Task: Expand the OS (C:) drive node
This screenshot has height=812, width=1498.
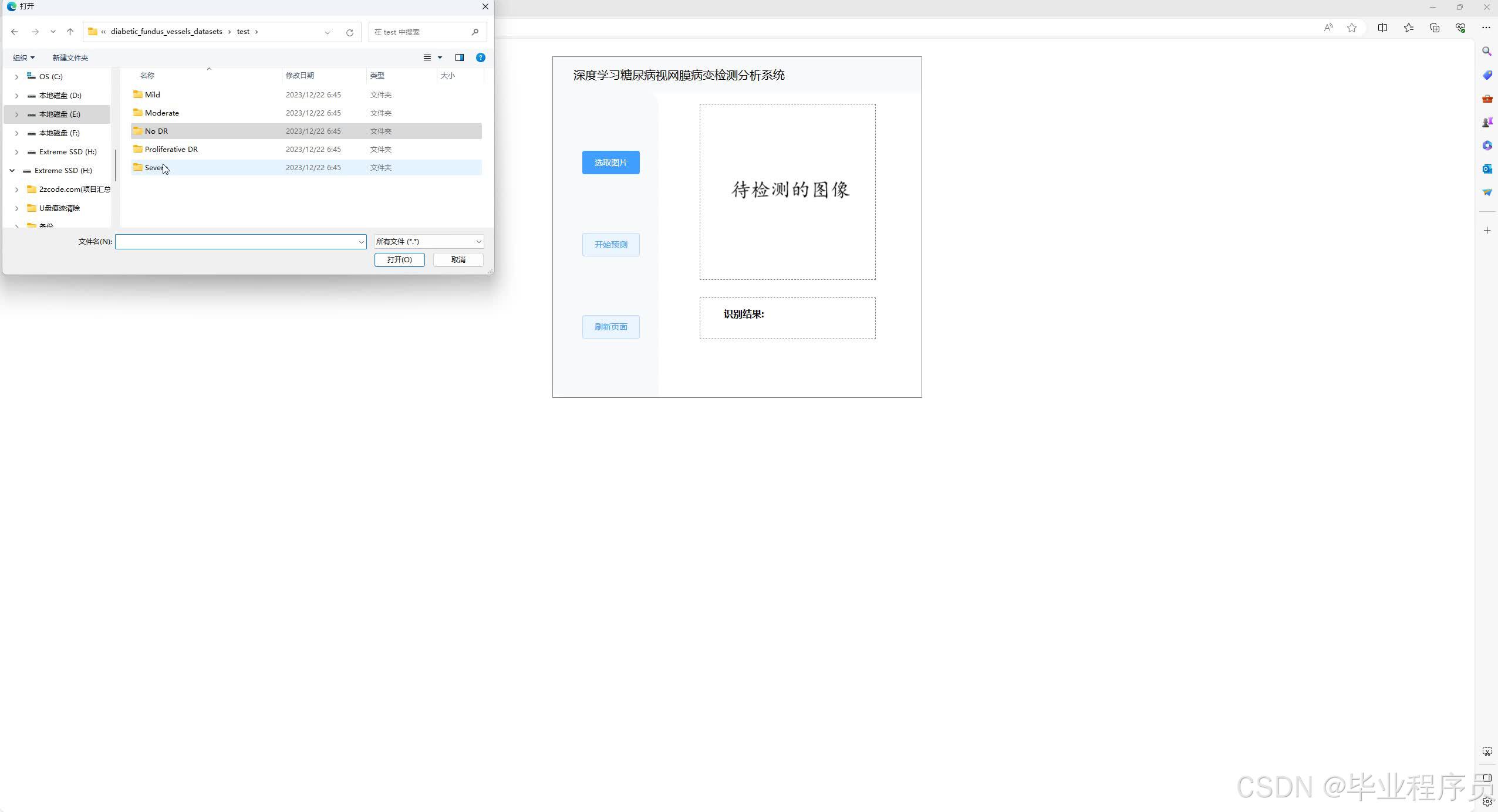Action: coord(16,77)
